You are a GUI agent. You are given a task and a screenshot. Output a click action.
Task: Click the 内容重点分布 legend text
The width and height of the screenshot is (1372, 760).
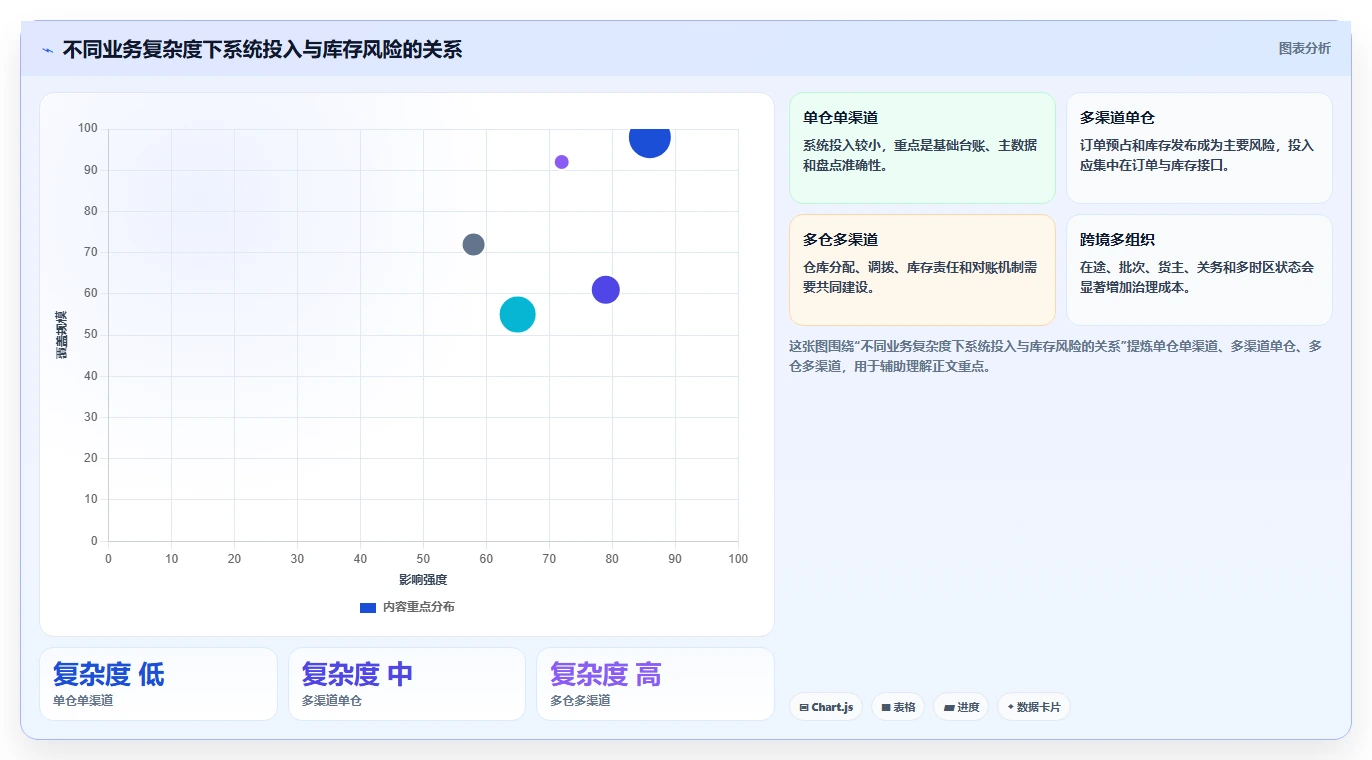[418, 607]
